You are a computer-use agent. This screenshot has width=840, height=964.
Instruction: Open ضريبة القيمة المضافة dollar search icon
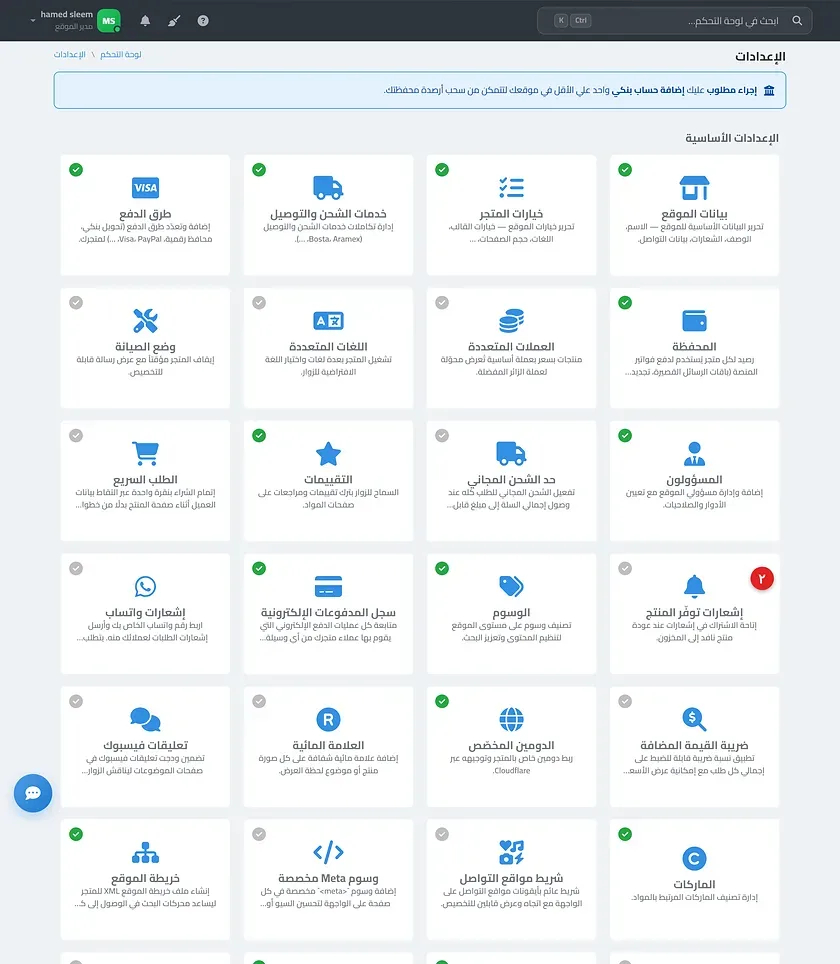point(694,719)
